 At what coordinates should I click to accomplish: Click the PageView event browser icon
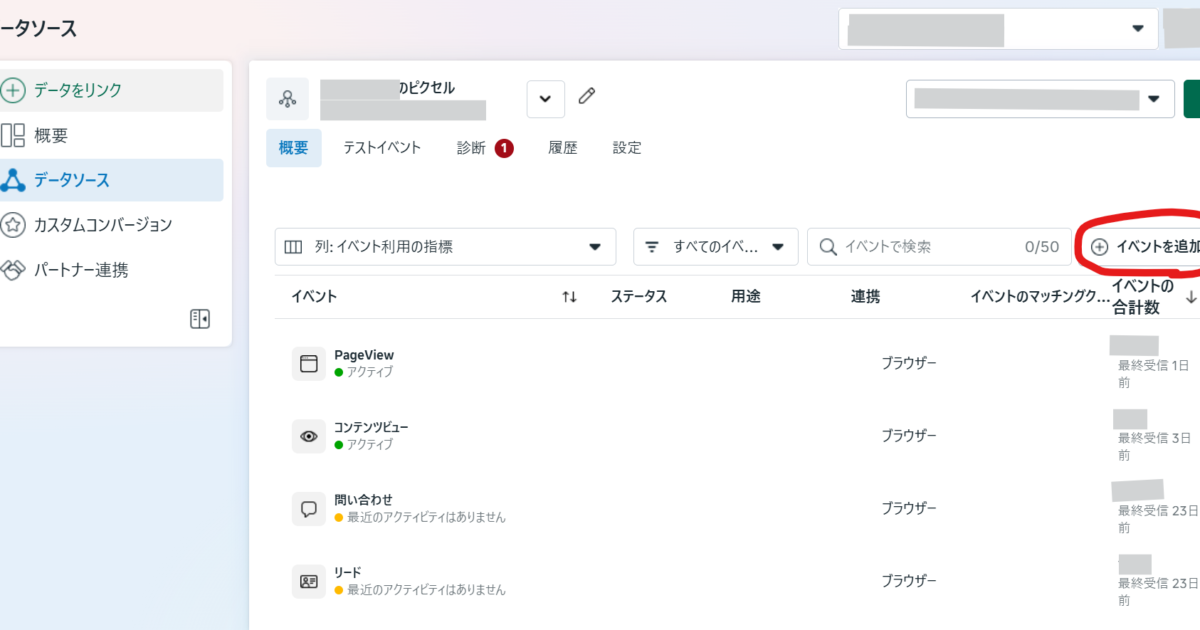click(309, 364)
